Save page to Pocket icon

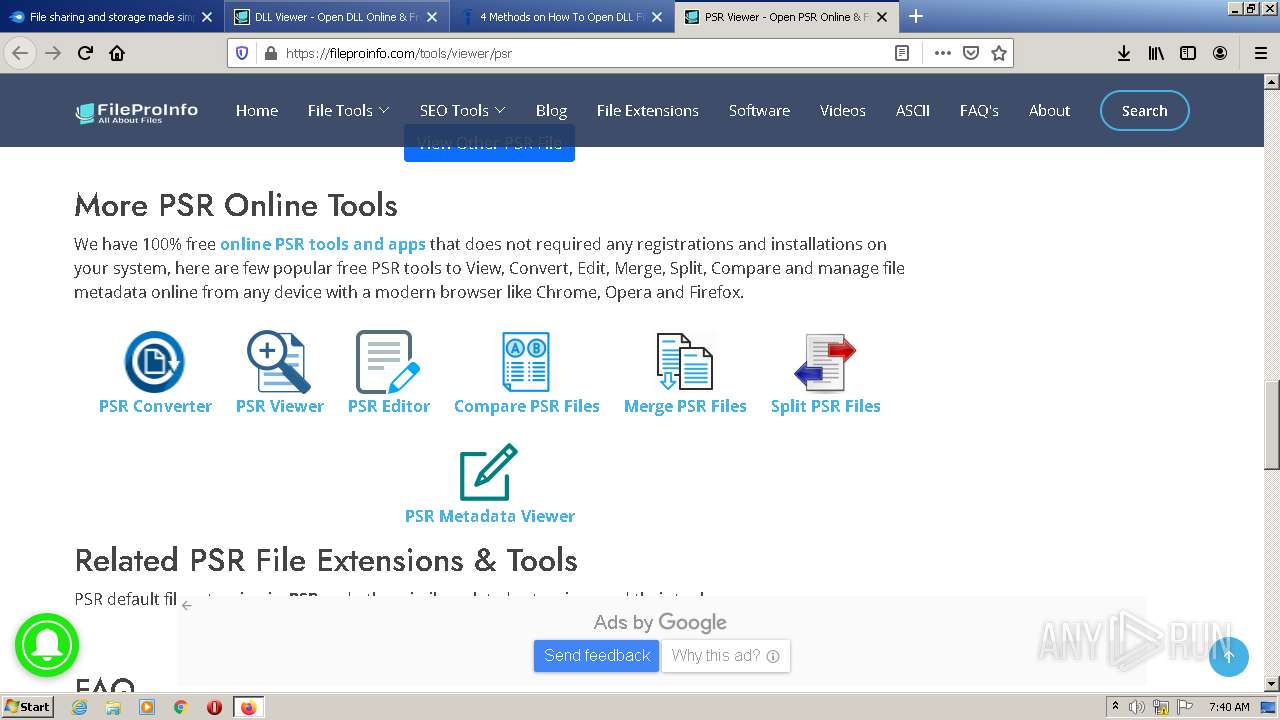coord(970,53)
